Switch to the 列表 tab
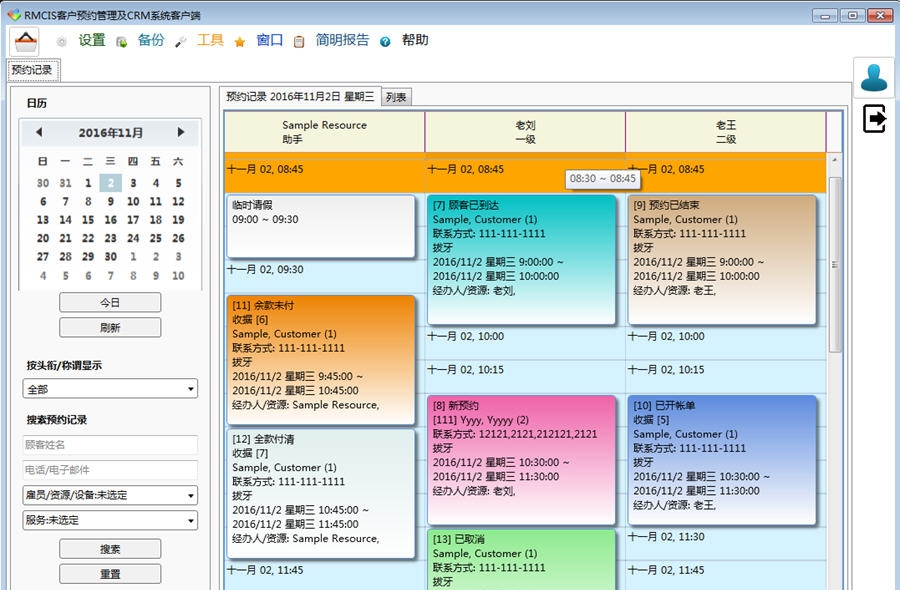This screenshot has width=900, height=590. pyautogui.click(x=397, y=96)
